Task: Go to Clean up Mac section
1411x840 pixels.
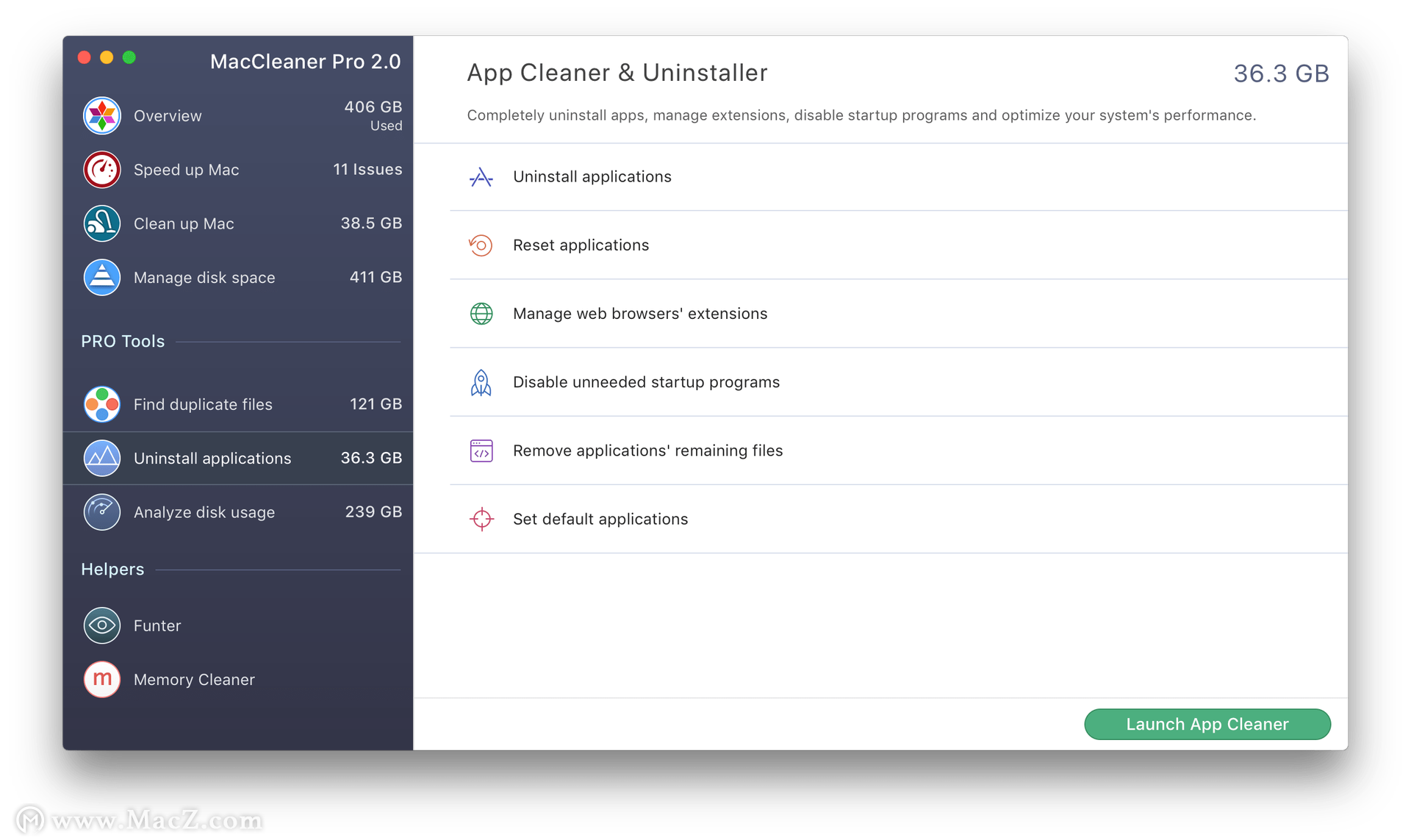Action: (184, 224)
